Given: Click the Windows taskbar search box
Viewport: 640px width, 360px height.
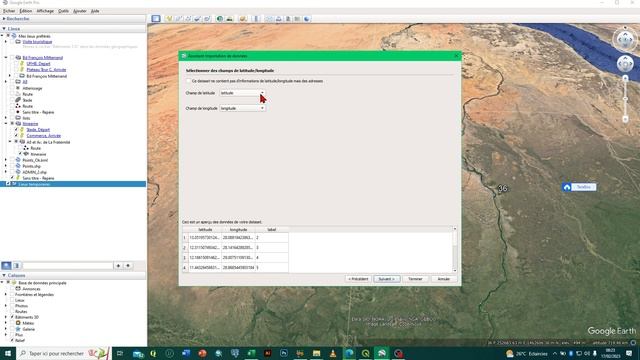Looking at the screenshot, I should coord(63,353).
